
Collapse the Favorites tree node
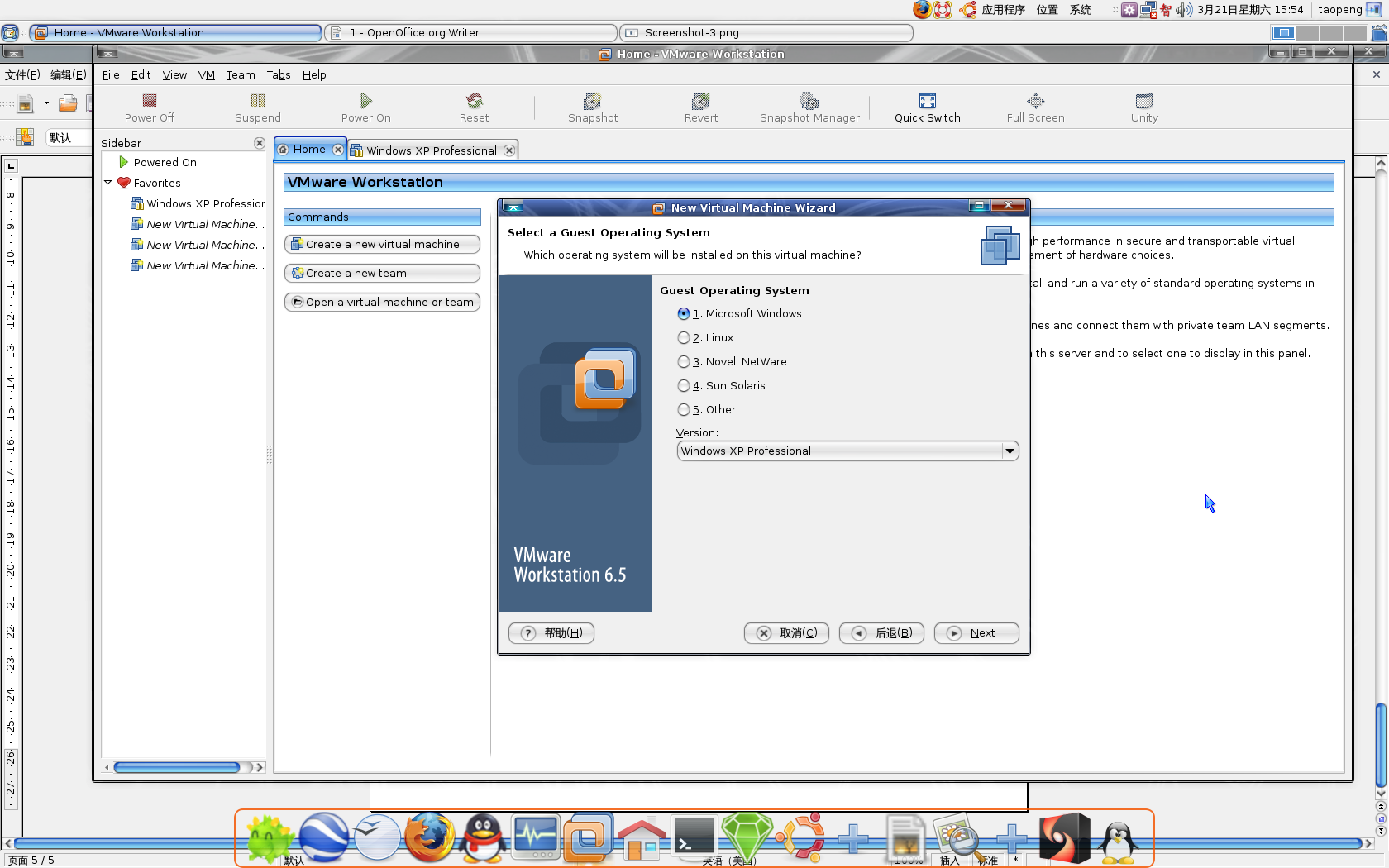[107, 183]
